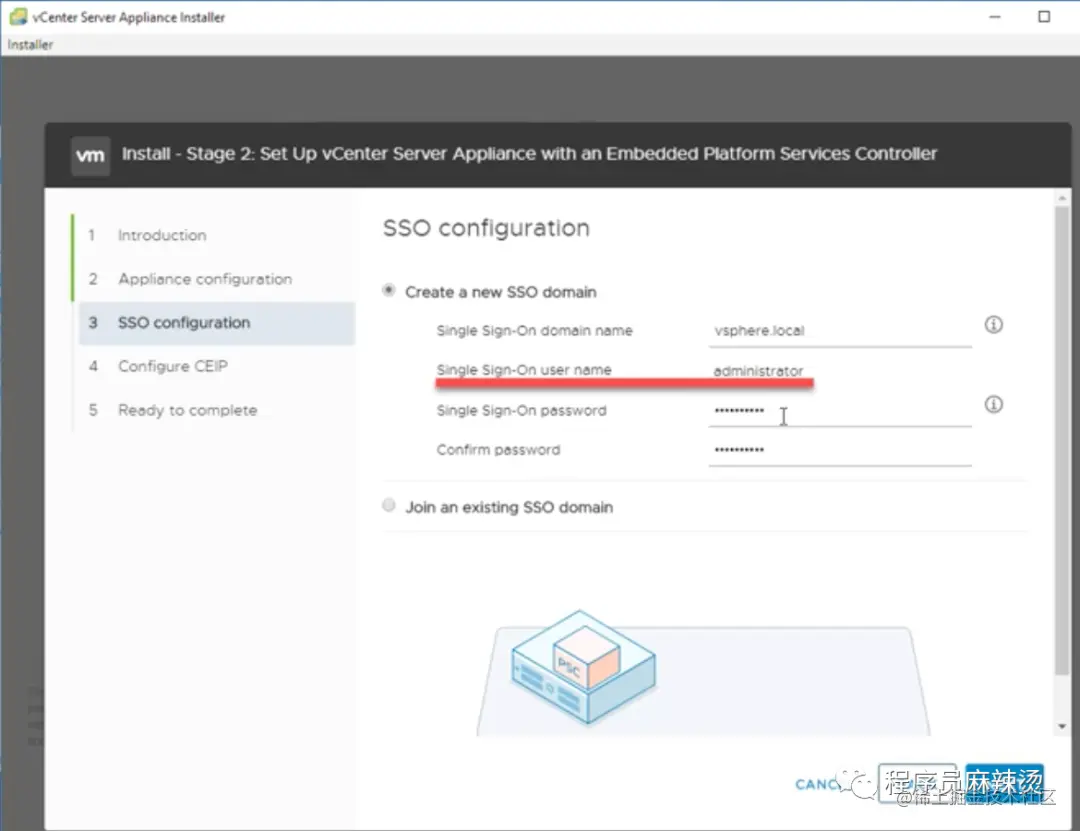This screenshot has width=1080, height=831.
Task: Select Join an existing SSO domain
Action: pyautogui.click(x=389, y=506)
